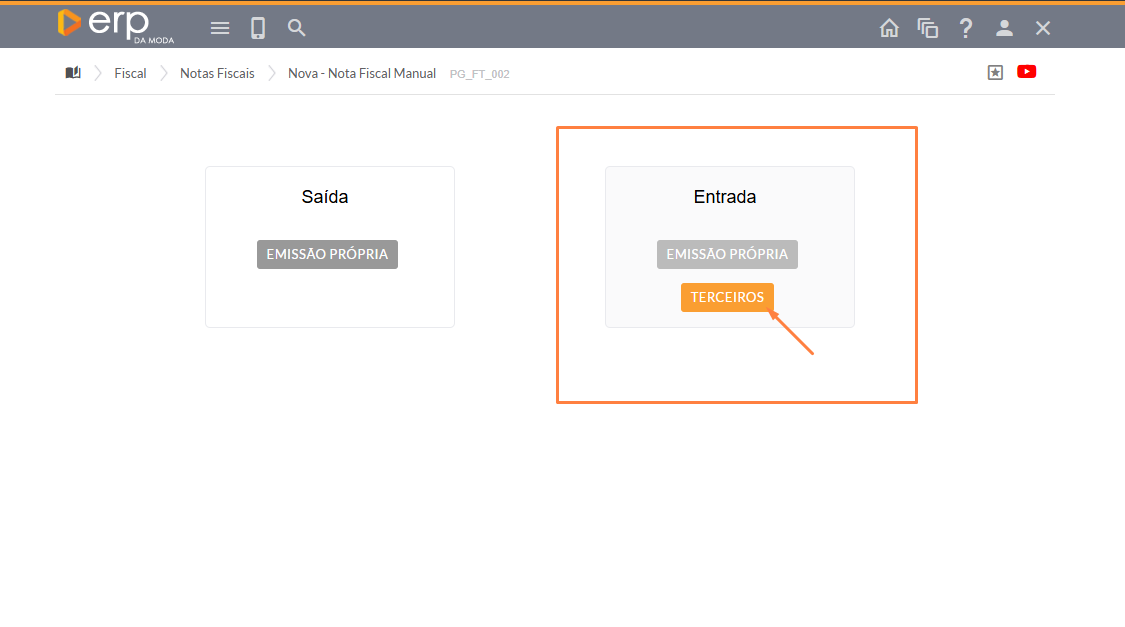The image size is (1125, 627).
Task: Select the Saída card title
Action: (325, 197)
